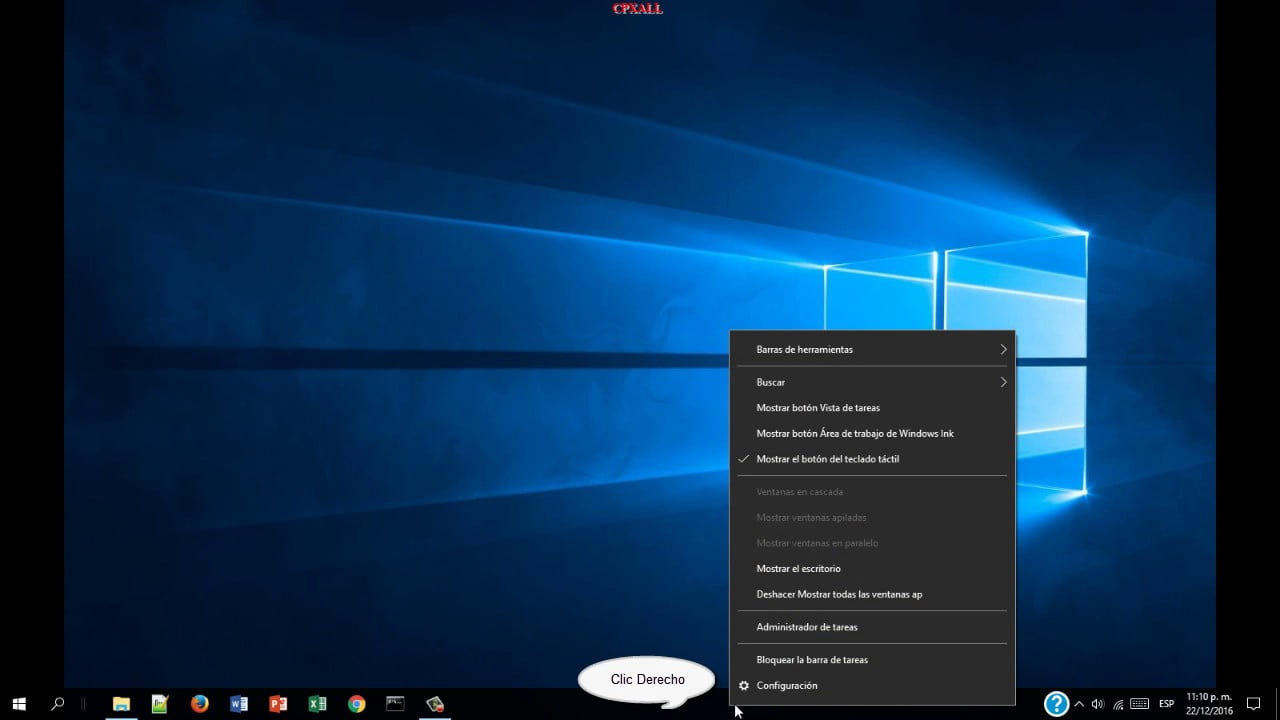The image size is (1280, 720).
Task: Open the Command Prompt taskbar icon
Action: click(x=395, y=704)
